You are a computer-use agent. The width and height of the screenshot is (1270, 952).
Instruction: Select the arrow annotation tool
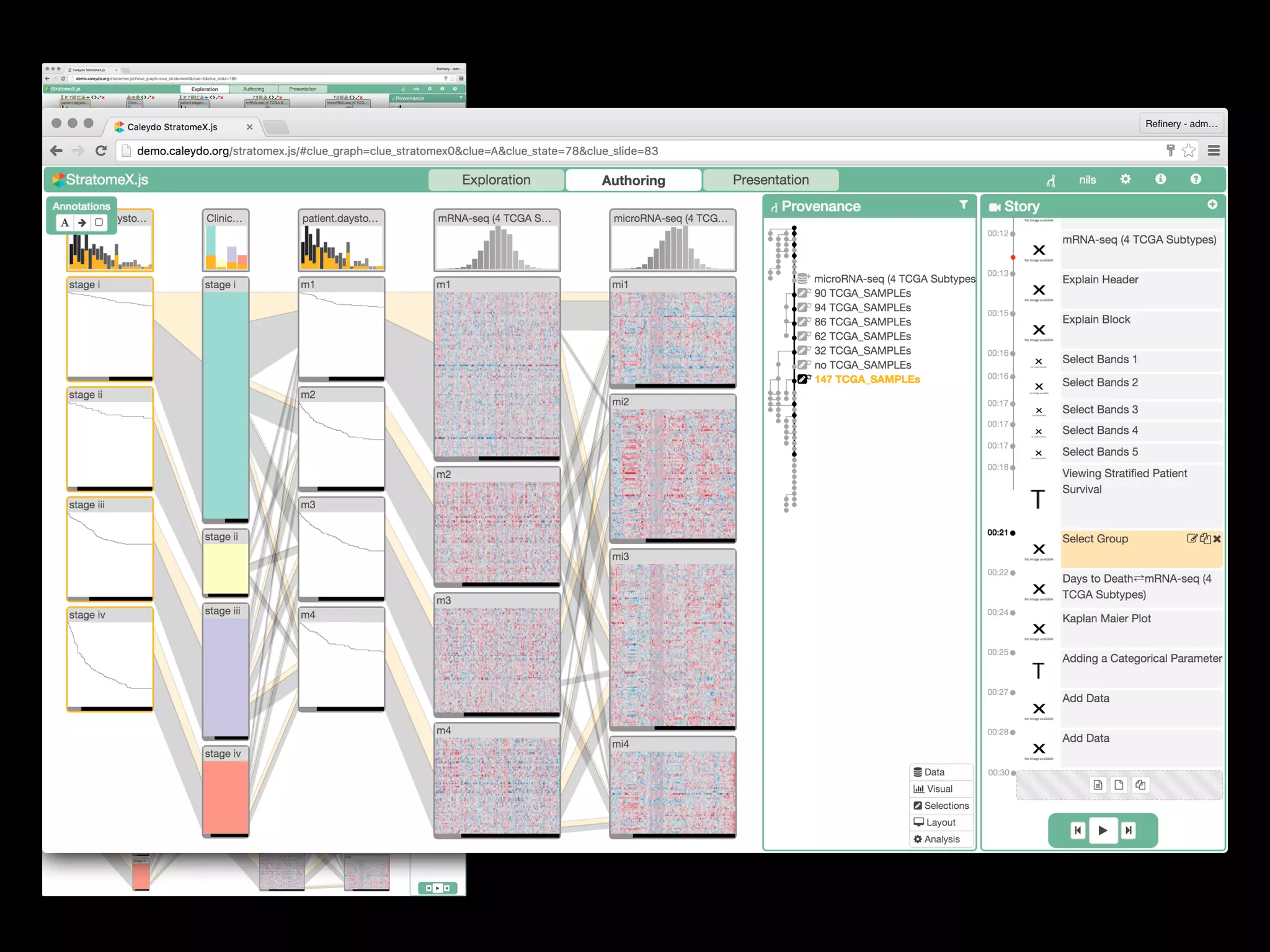point(82,223)
